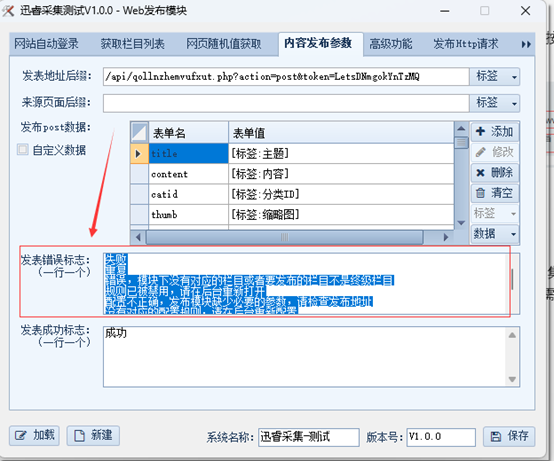Click the 修改 button
Screen dimensions: 554x461
coord(495,152)
